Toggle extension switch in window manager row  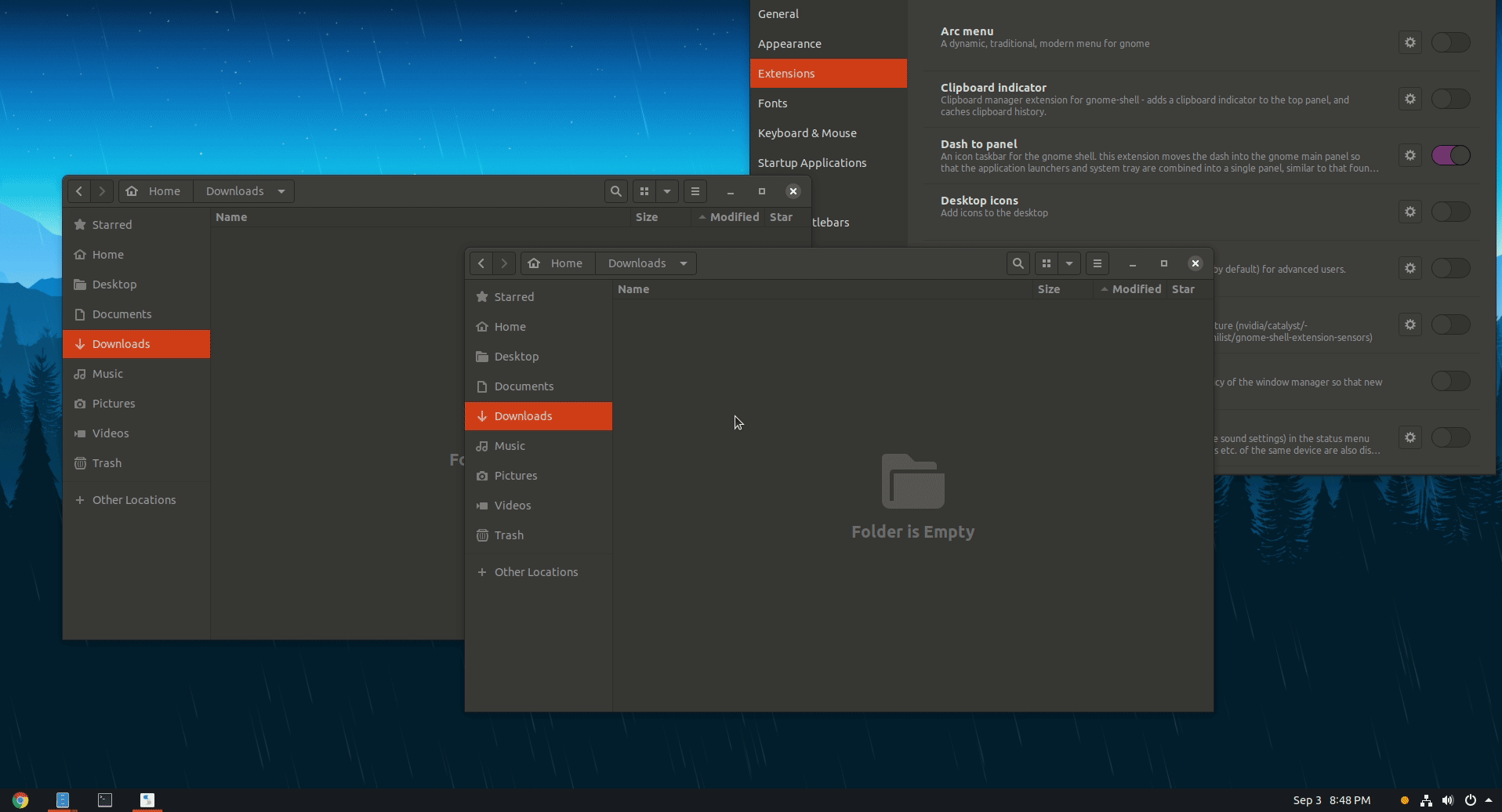(x=1450, y=381)
